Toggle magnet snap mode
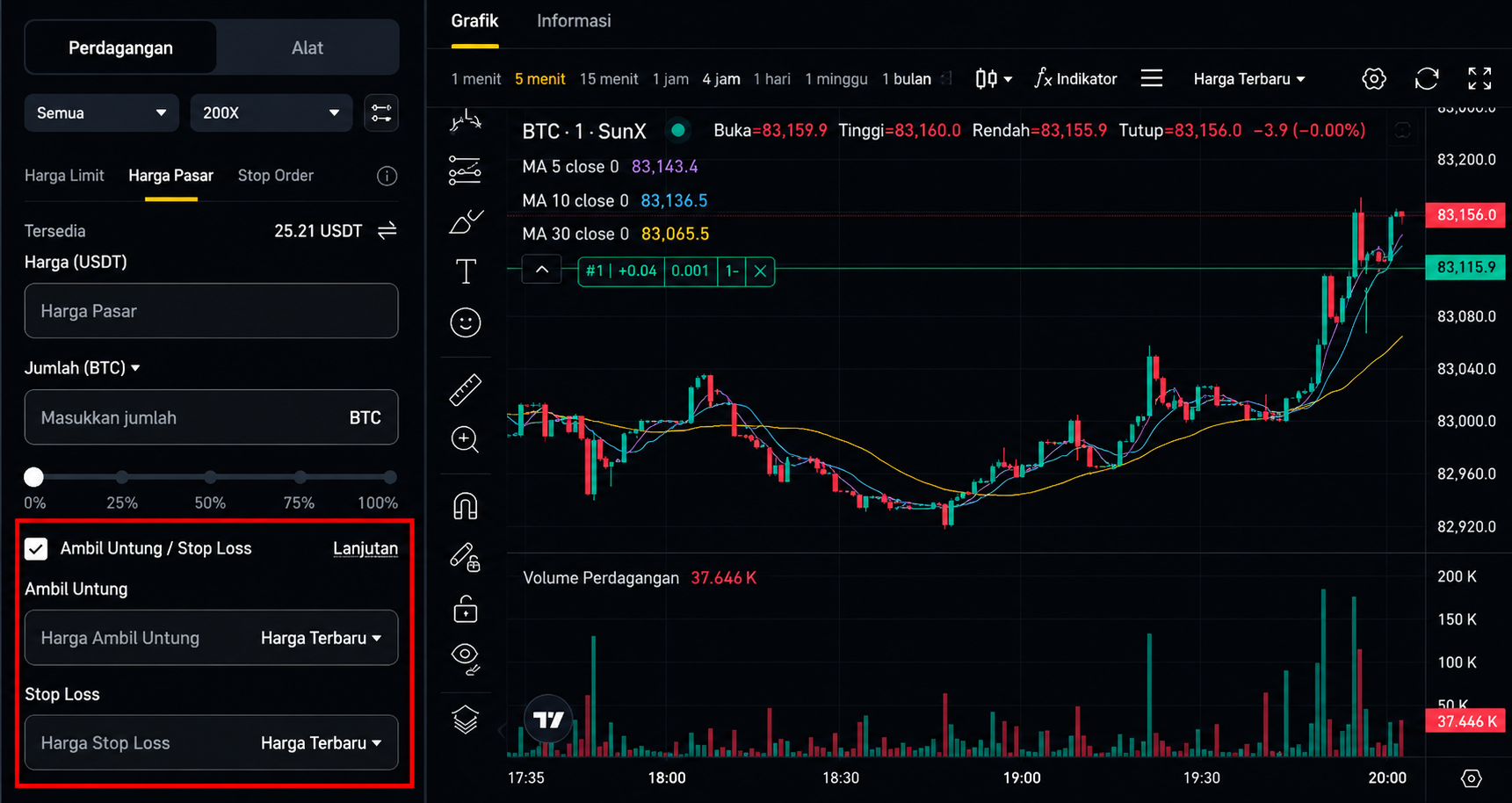 click(465, 506)
